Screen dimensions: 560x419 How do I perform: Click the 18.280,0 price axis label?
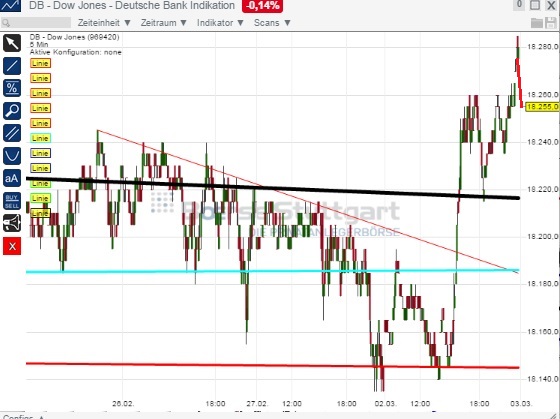coord(542,47)
